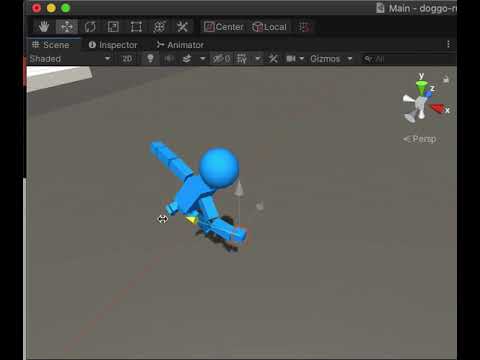Click the blue character's head sphere
The height and width of the screenshot is (360, 480).
click(219, 168)
